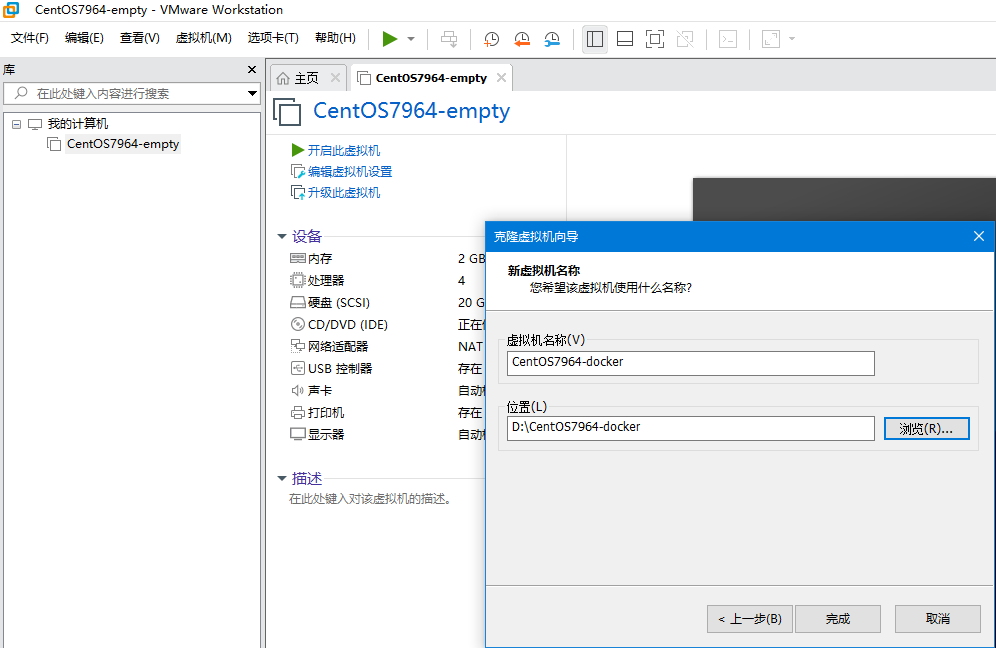Revert to snapshot using the orange arrow icon
This screenshot has width=996, height=648.
[522, 39]
